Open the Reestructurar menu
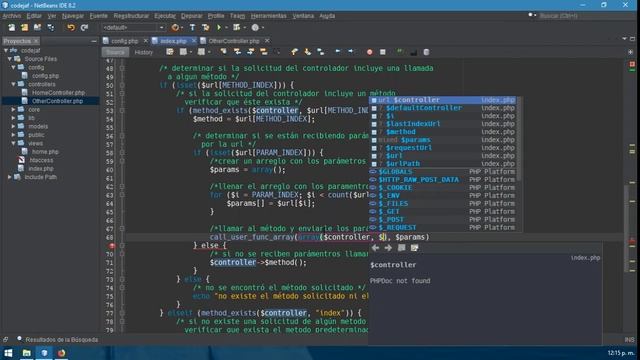640x360 pixels. [131, 16]
